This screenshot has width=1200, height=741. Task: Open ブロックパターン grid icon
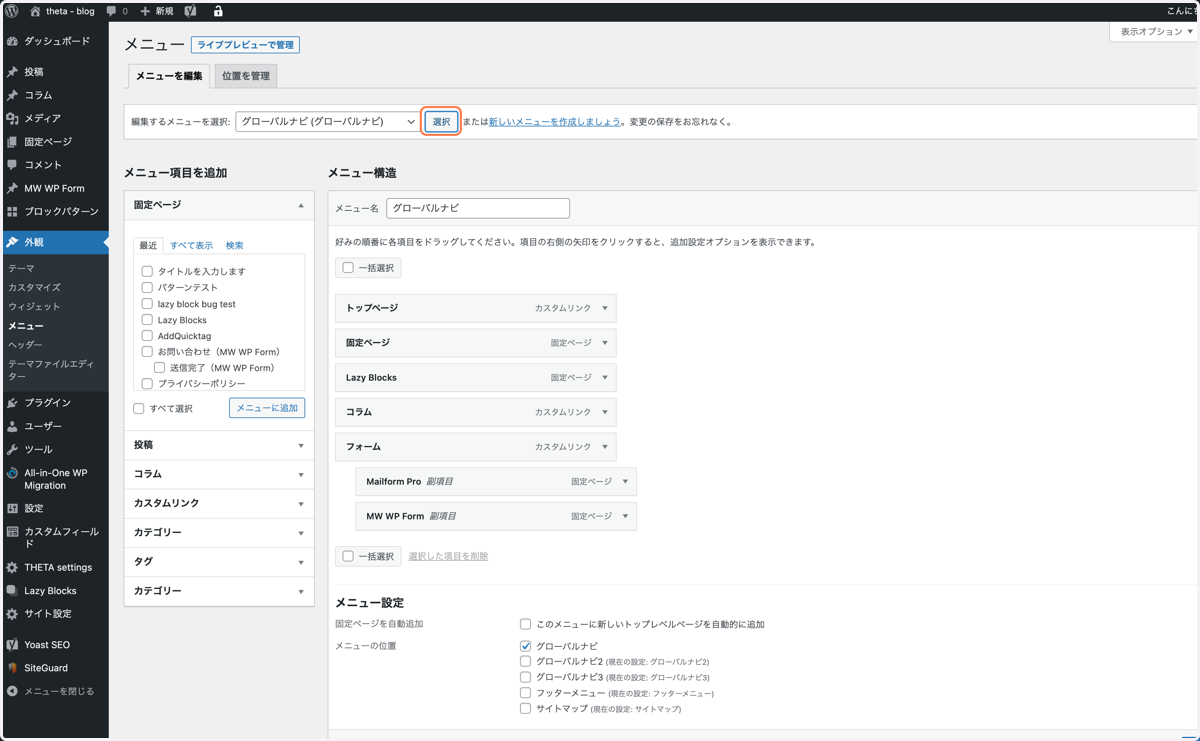[12, 211]
